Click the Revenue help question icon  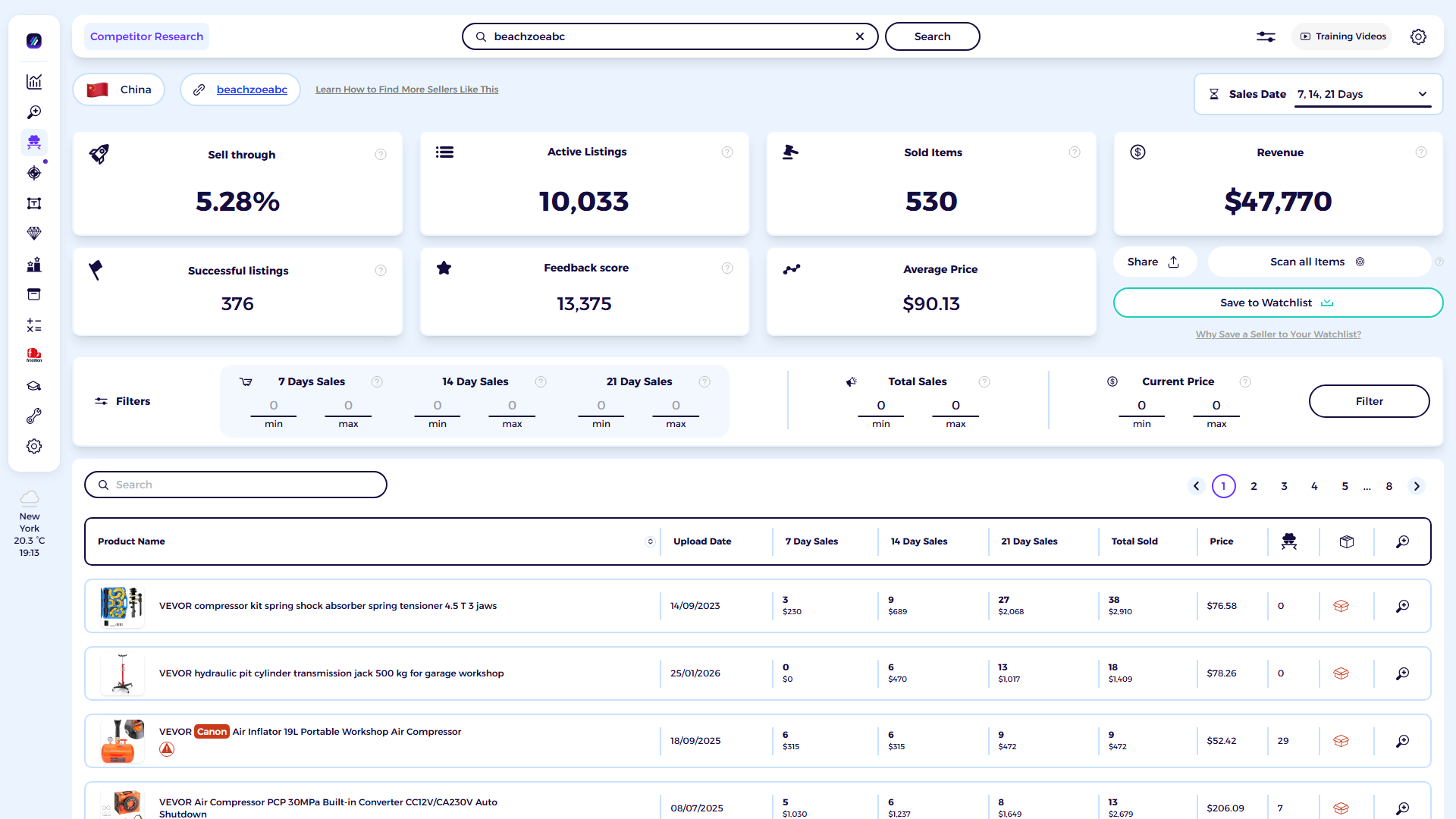point(1421,152)
